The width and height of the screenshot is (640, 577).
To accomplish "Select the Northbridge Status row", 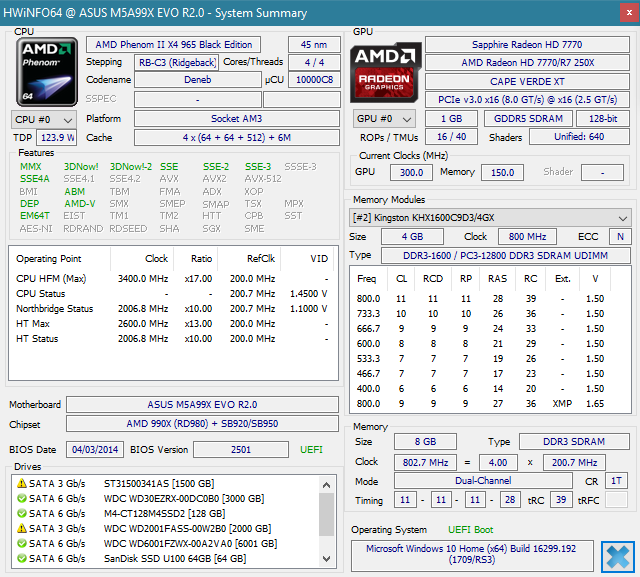I will [172, 309].
